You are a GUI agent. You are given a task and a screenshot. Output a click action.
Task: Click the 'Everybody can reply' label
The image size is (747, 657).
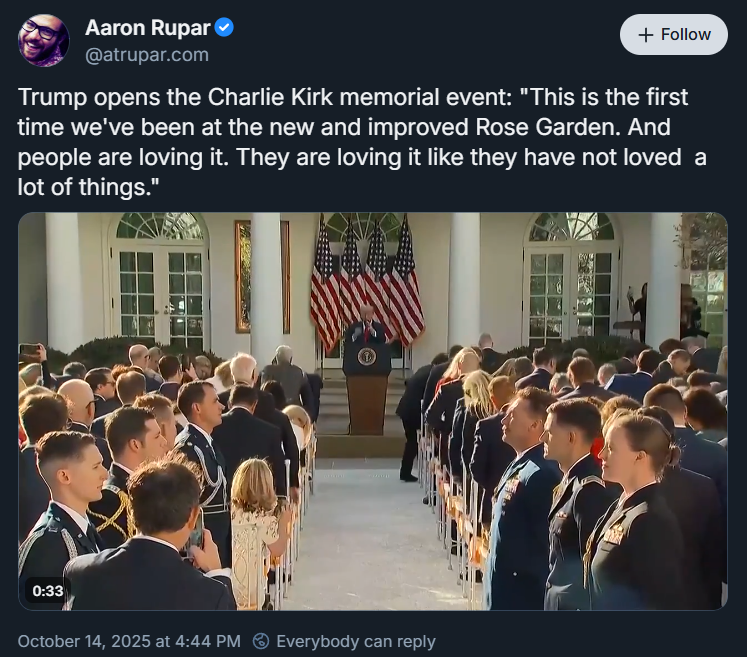click(355, 640)
